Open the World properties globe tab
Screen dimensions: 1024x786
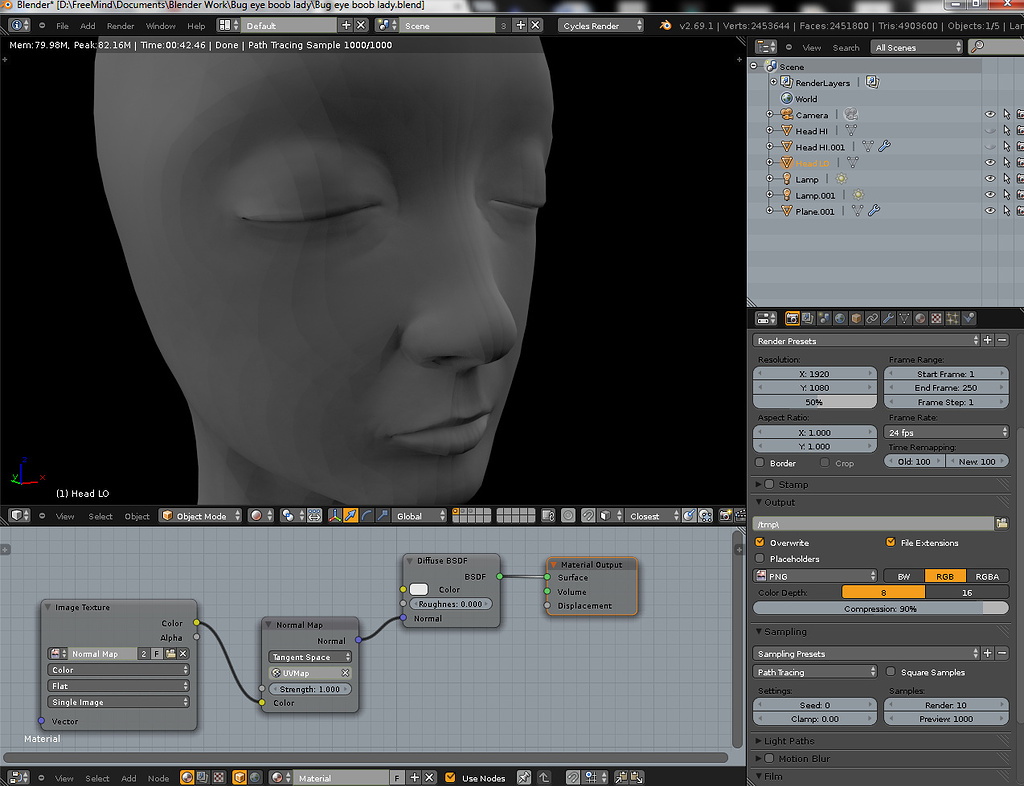[x=840, y=319]
